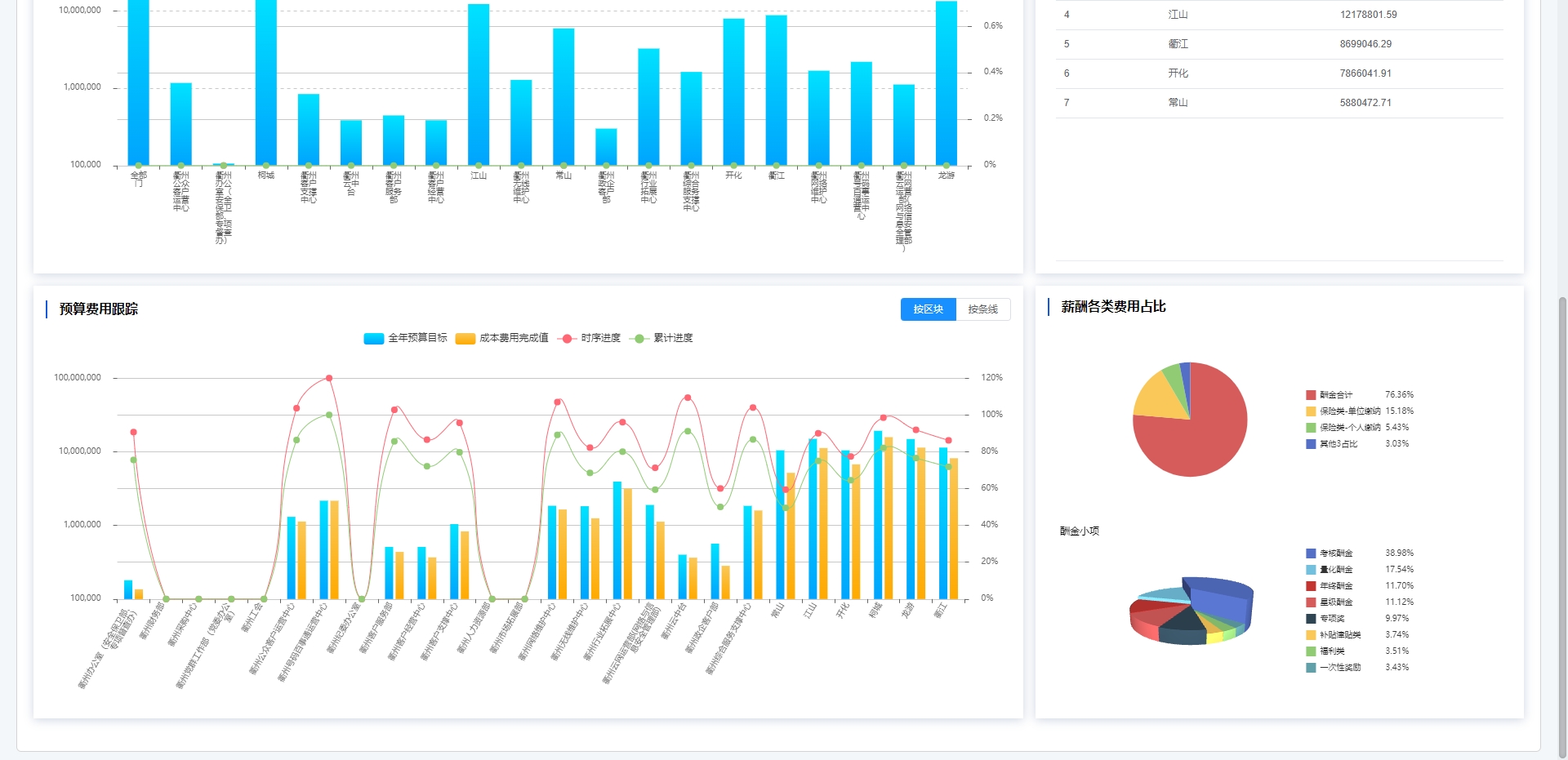Image resolution: width=1568 pixels, height=760 pixels.
Task: Click the 柯城 bar in the top chart
Action: coord(266,82)
